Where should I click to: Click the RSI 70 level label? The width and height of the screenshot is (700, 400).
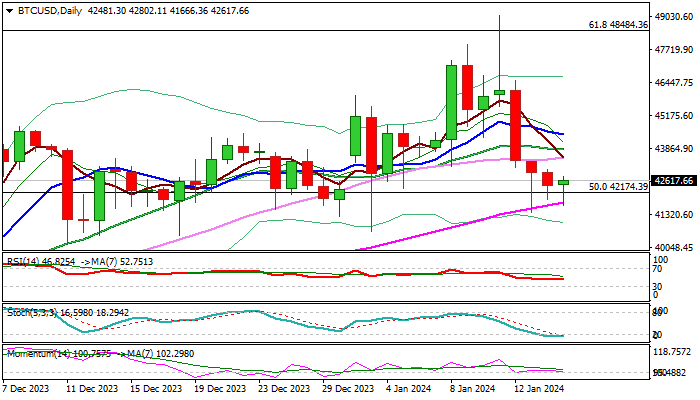[658, 269]
